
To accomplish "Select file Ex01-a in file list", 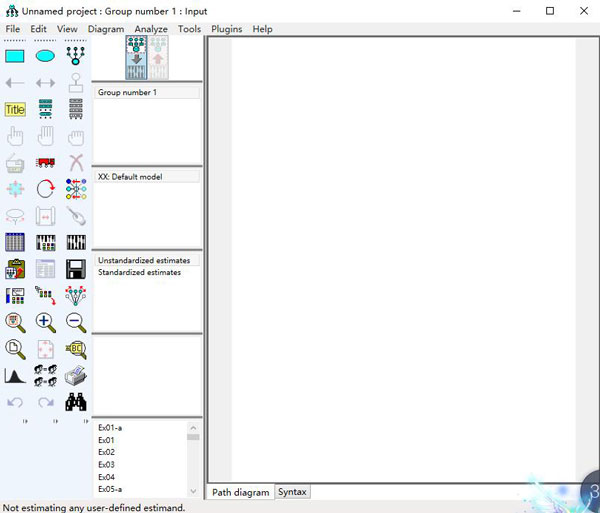I will [110, 428].
